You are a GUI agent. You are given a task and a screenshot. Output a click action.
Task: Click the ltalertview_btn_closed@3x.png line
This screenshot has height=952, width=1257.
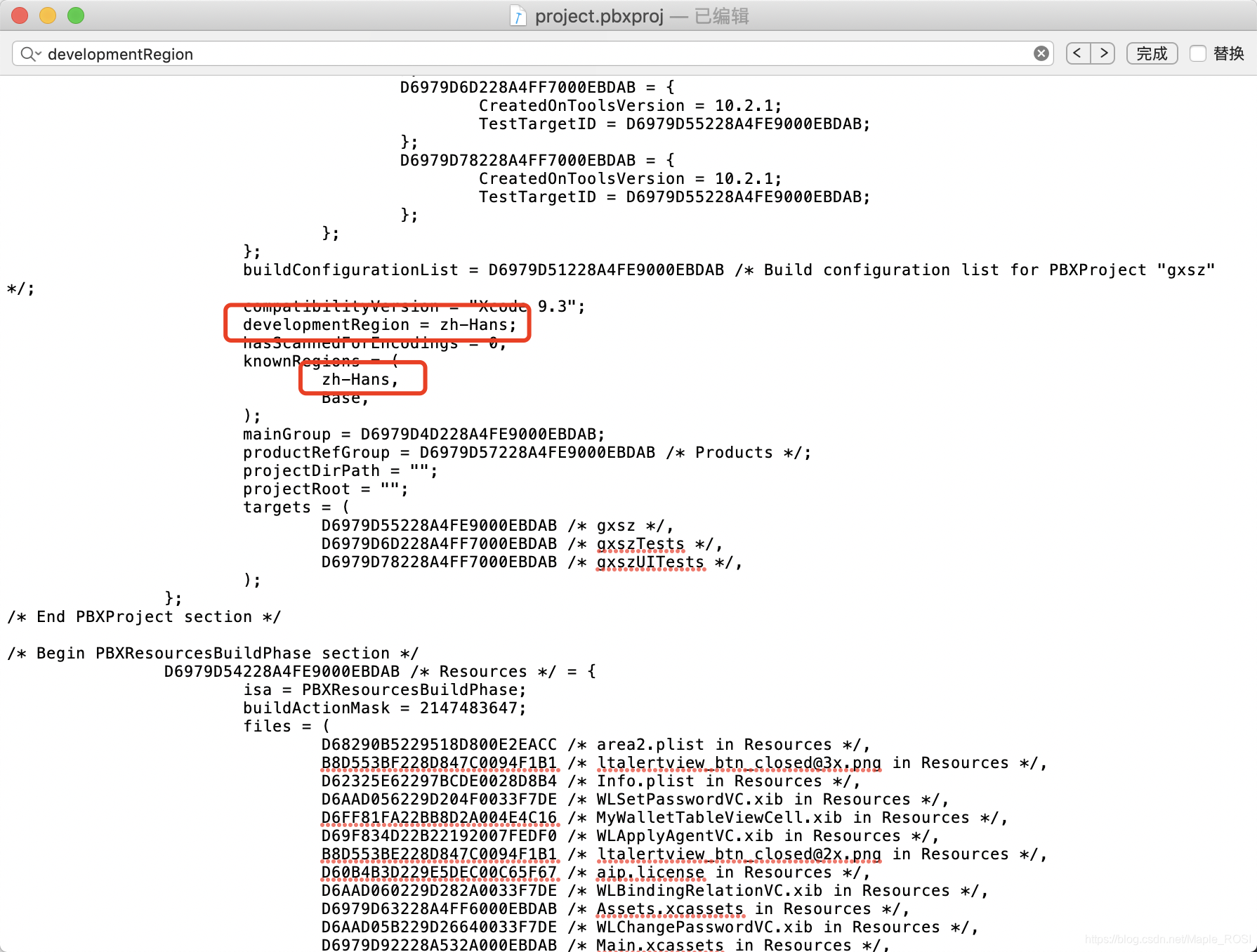pos(684,762)
